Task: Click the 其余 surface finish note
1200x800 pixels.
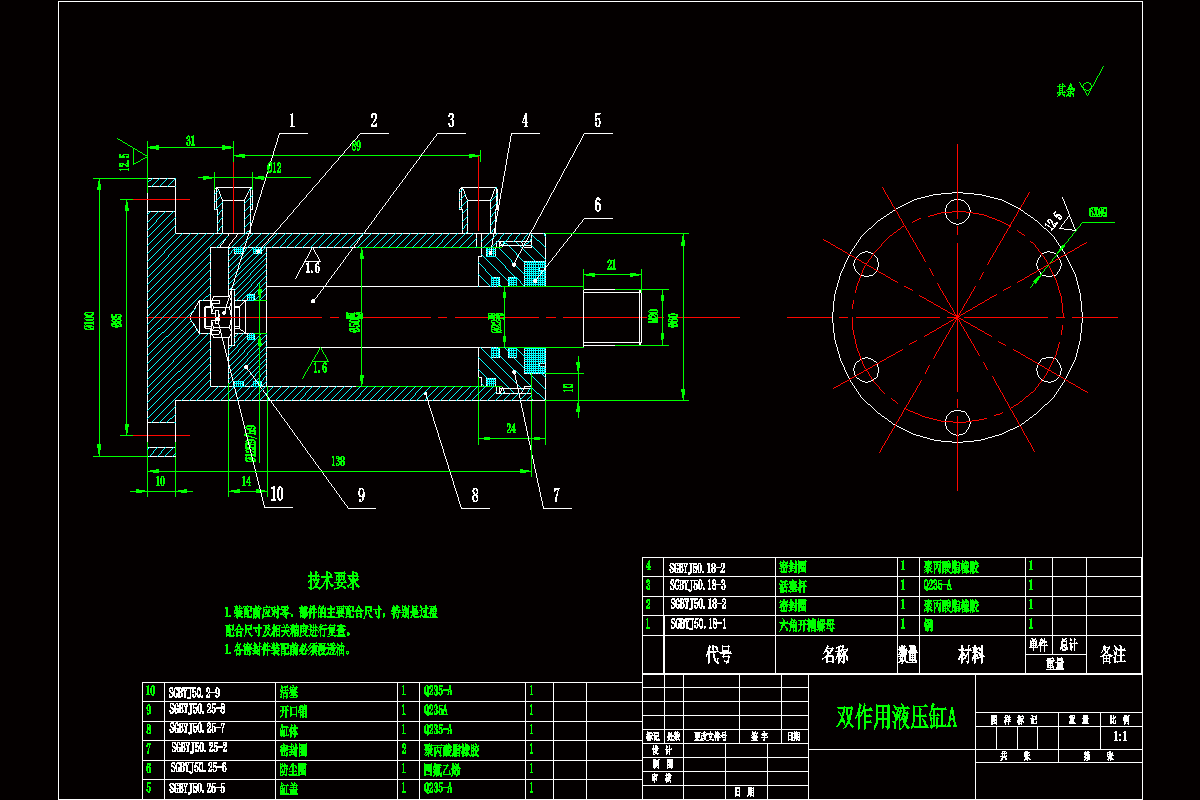Action: [x=1066, y=90]
